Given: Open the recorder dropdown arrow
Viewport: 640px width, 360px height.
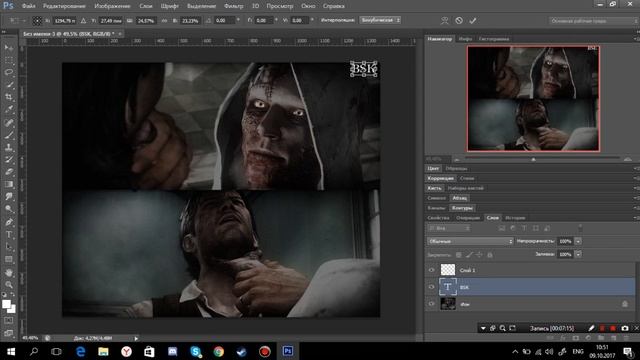Looking at the screenshot, I should click(483, 328).
